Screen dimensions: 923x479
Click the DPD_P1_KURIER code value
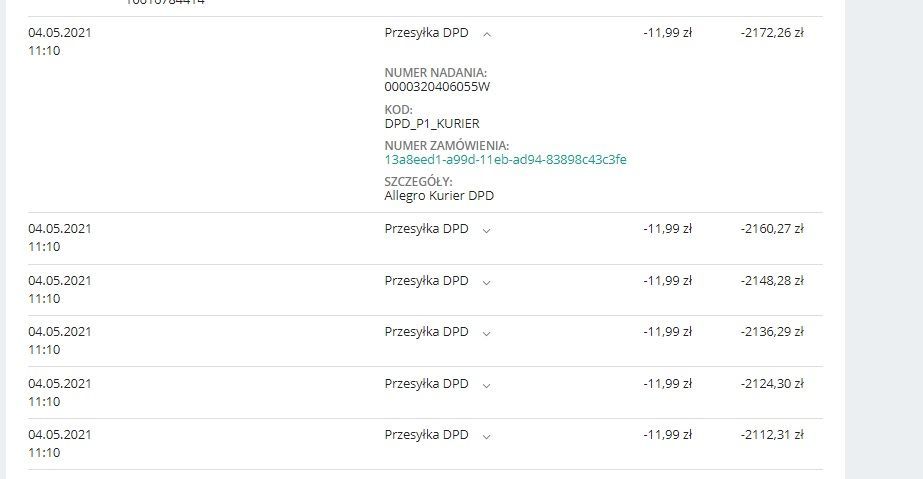(432, 124)
